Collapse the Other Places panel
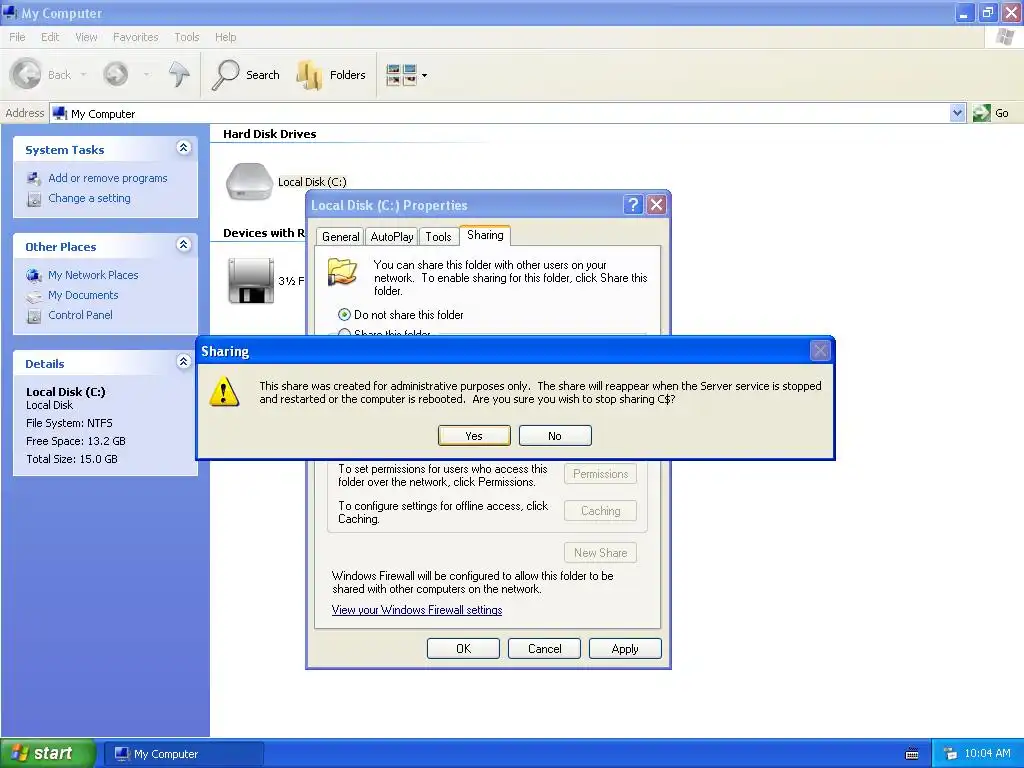The image size is (1024, 768). tap(184, 244)
